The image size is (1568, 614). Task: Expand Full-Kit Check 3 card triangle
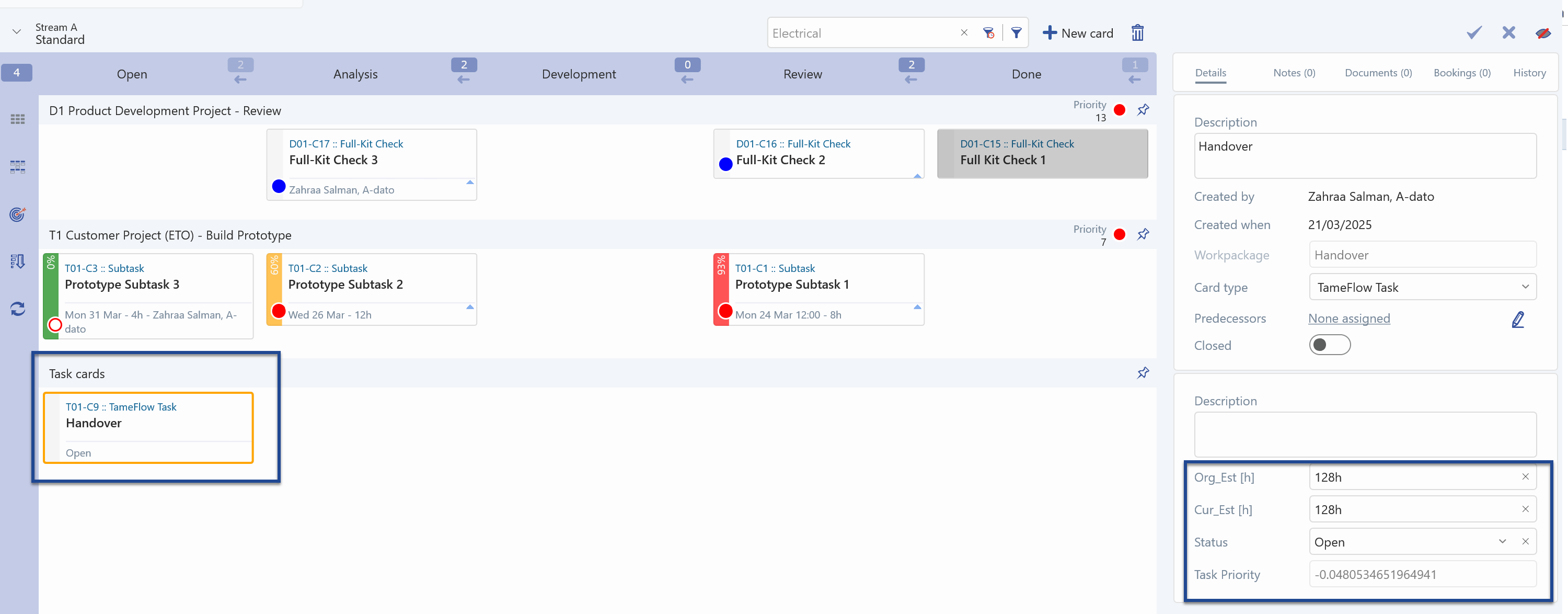pyautogui.click(x=470, y=182)
